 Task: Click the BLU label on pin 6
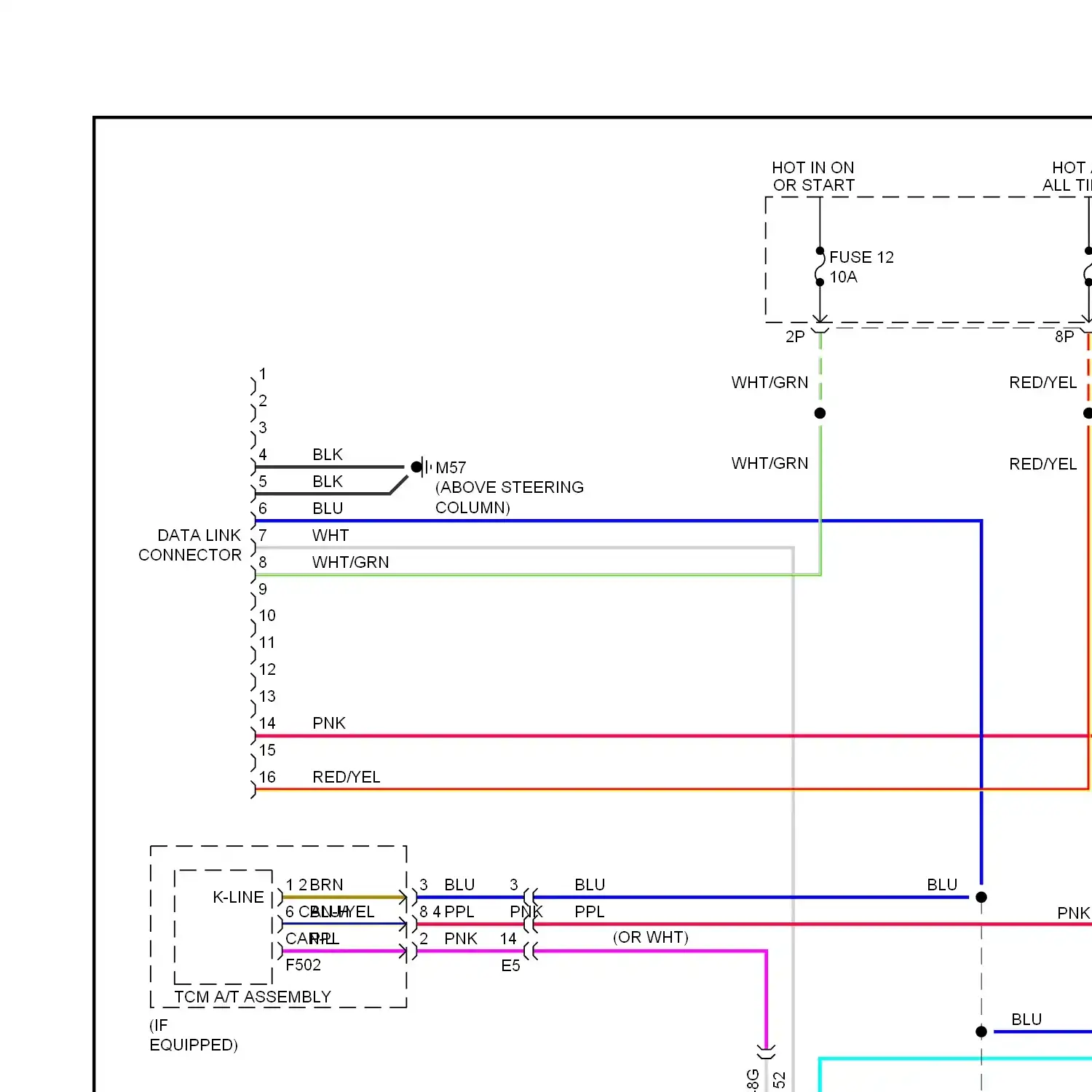point(328,508)
